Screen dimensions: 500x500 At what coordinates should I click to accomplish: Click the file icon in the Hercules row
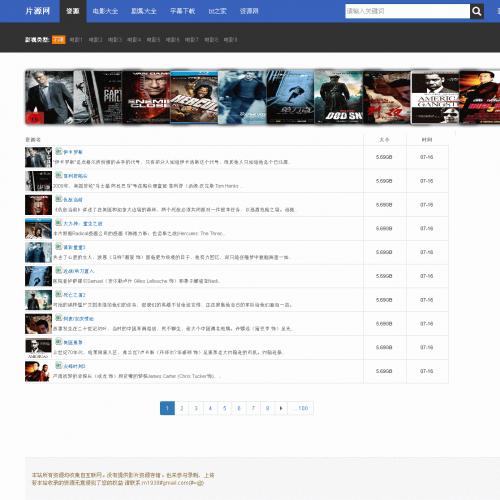point(58,223)
